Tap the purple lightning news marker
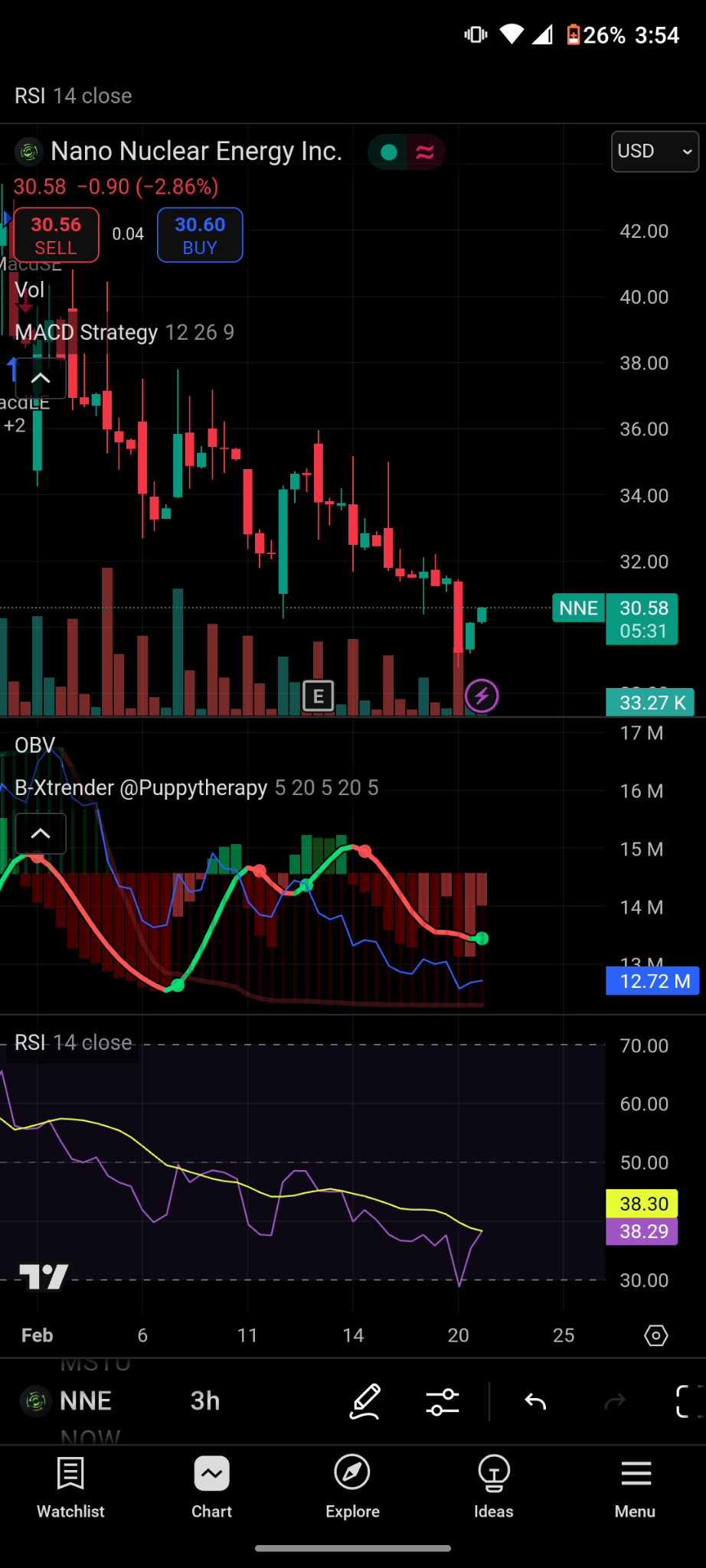 click(482, 696)
